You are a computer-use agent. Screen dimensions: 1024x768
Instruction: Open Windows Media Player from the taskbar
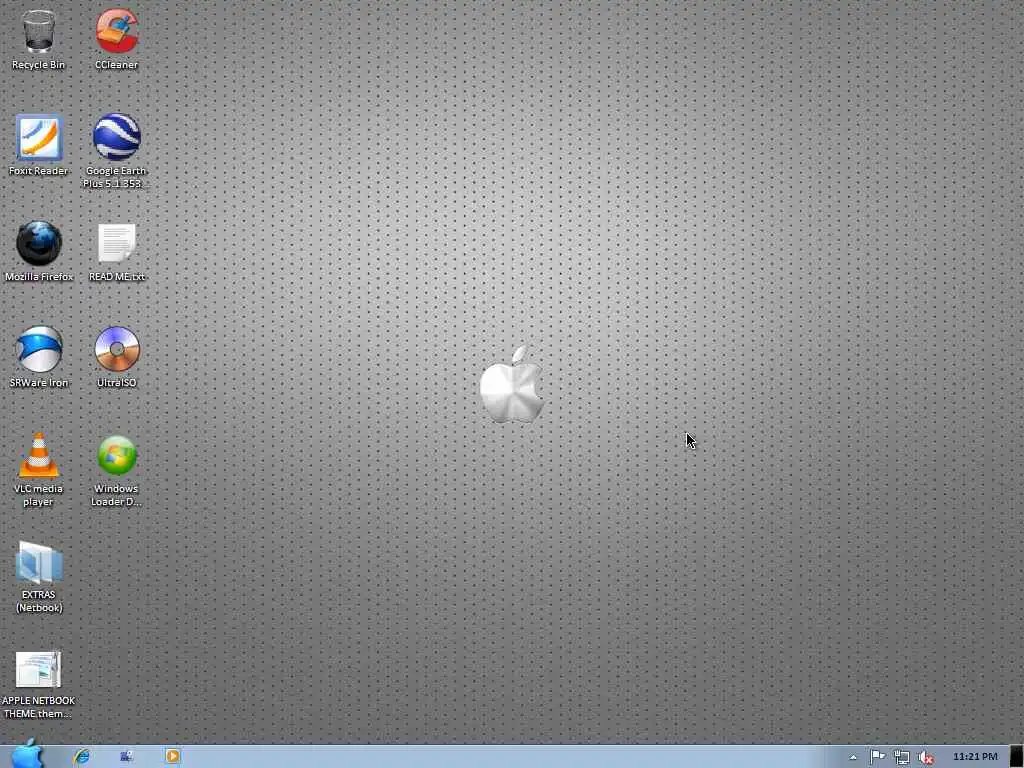click(x=173, y=756)
